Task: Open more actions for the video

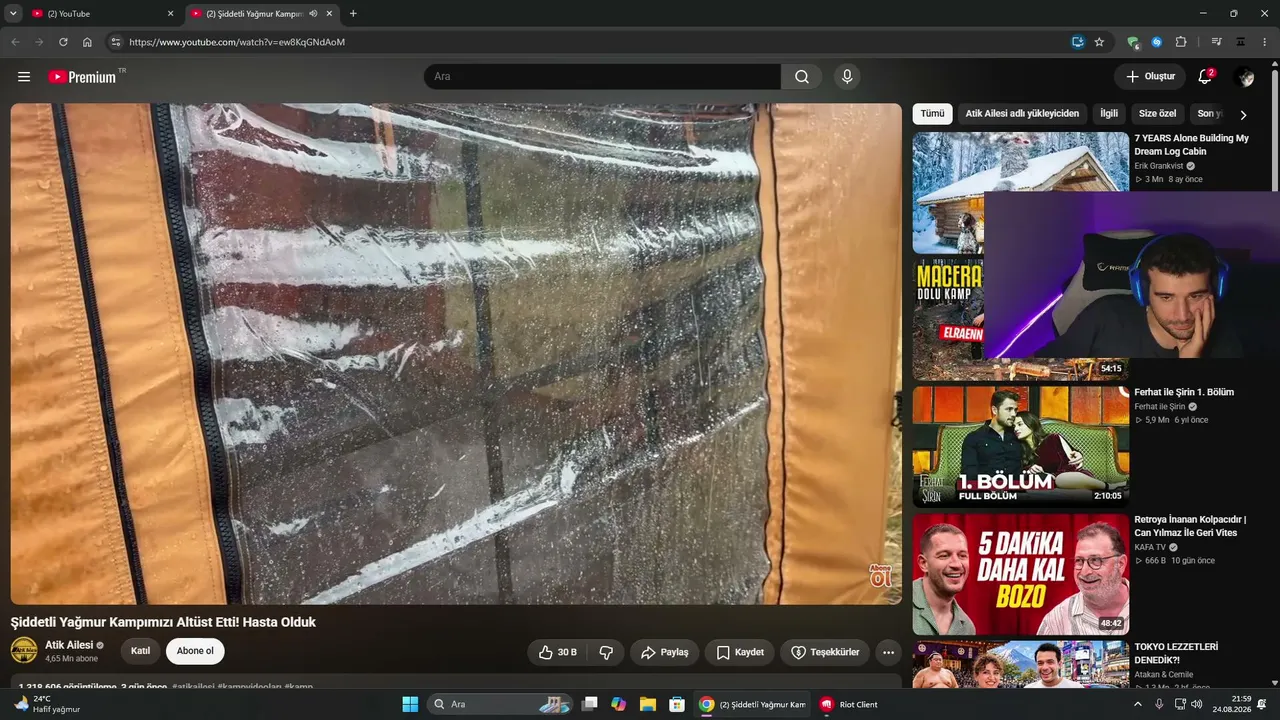Action: 888,652
